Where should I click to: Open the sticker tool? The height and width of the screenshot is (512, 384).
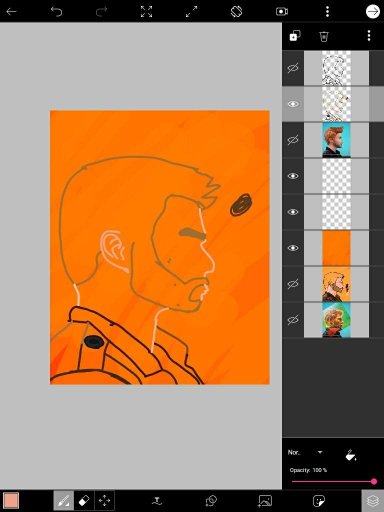tap(319, 501)
